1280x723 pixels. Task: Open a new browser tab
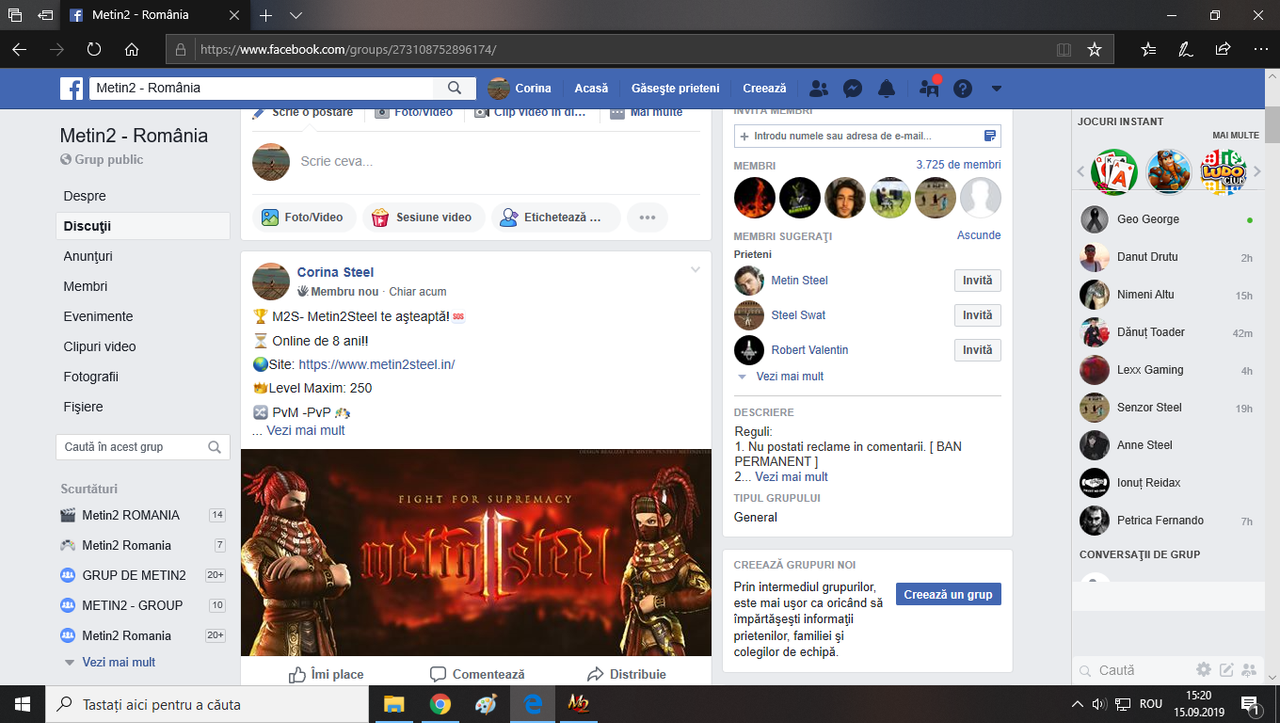tap(266, 16)
